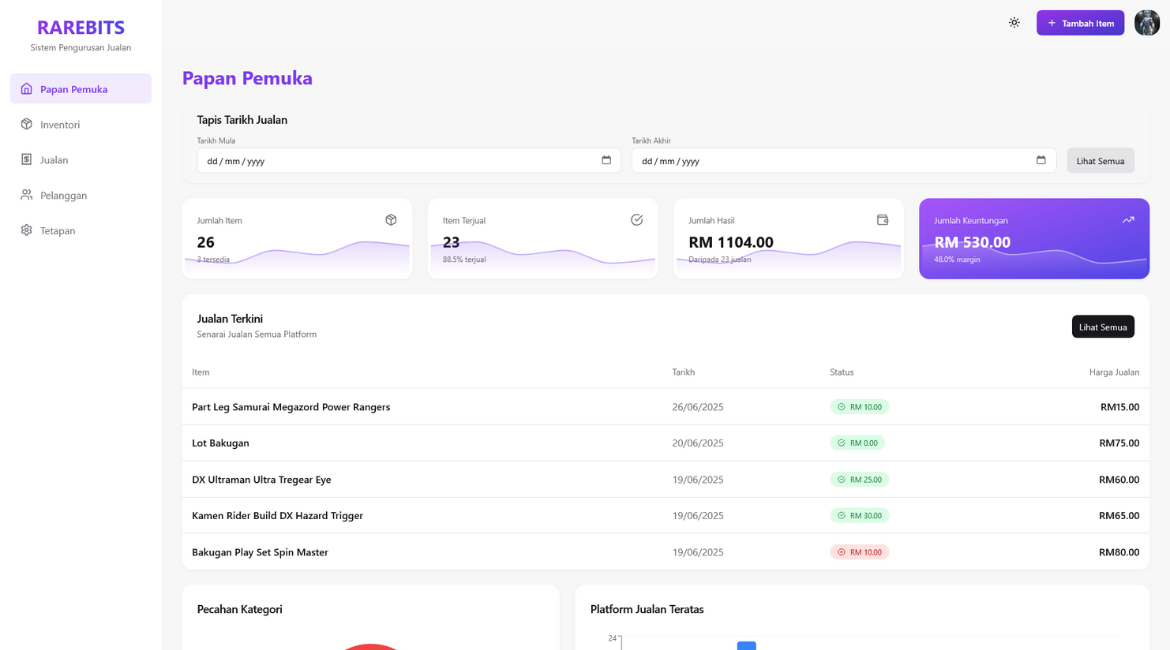The image size is (1170, 650).
Task: Click the red RM 10.00 status badge
Action: pos(859,552)
